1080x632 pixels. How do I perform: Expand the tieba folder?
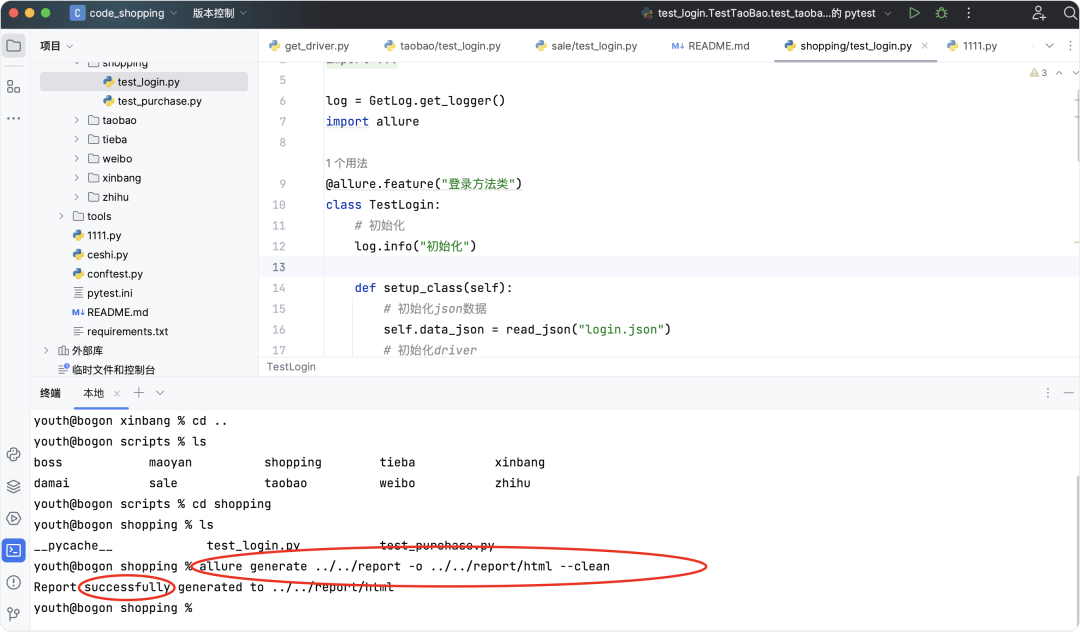tap(76, 140)
